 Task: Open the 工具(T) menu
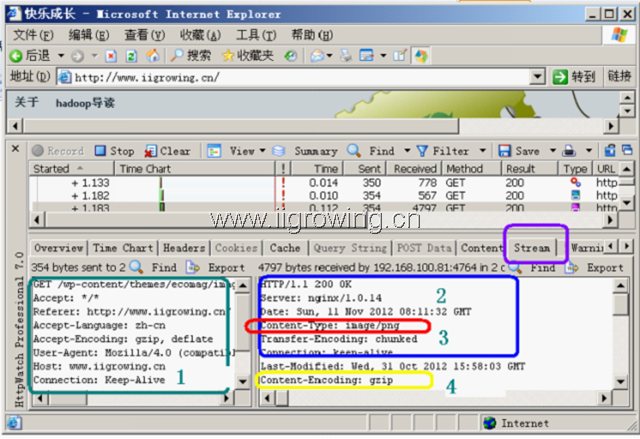pos(256,35)
